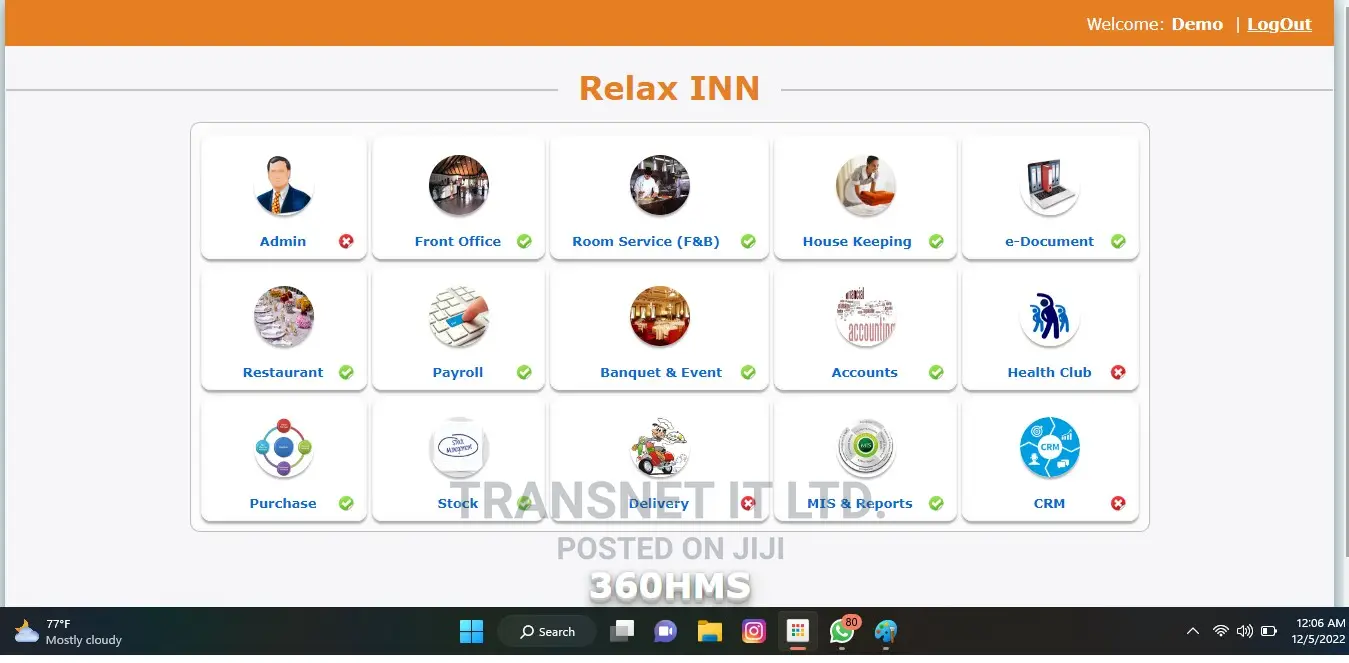This screenshot has height=663, width=1349.
Task: Click the Payroll label
Action: [458, 372]
